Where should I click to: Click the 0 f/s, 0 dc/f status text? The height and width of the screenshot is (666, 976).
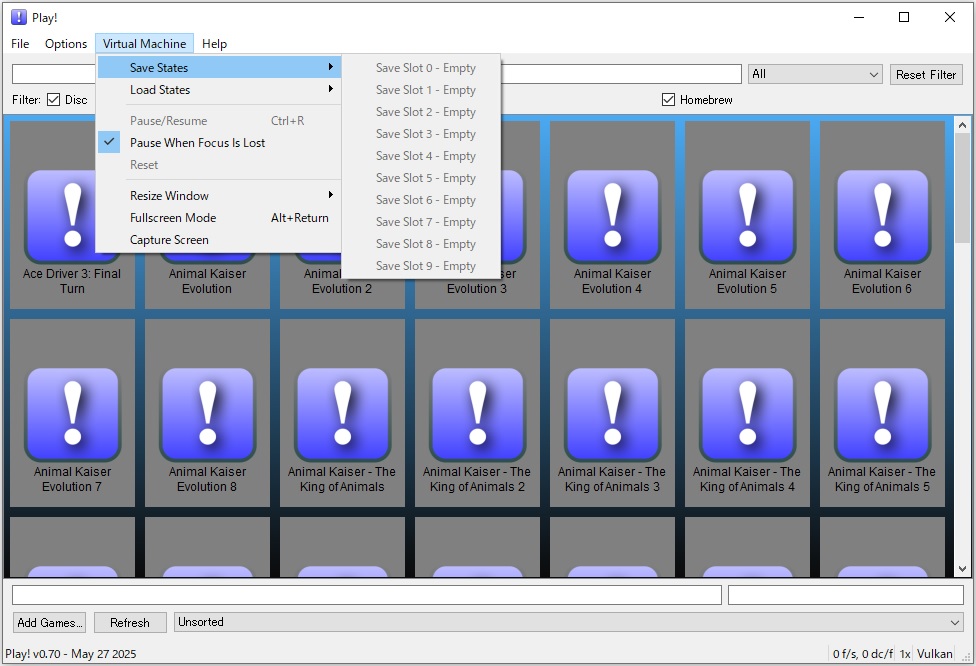(863, 654)
